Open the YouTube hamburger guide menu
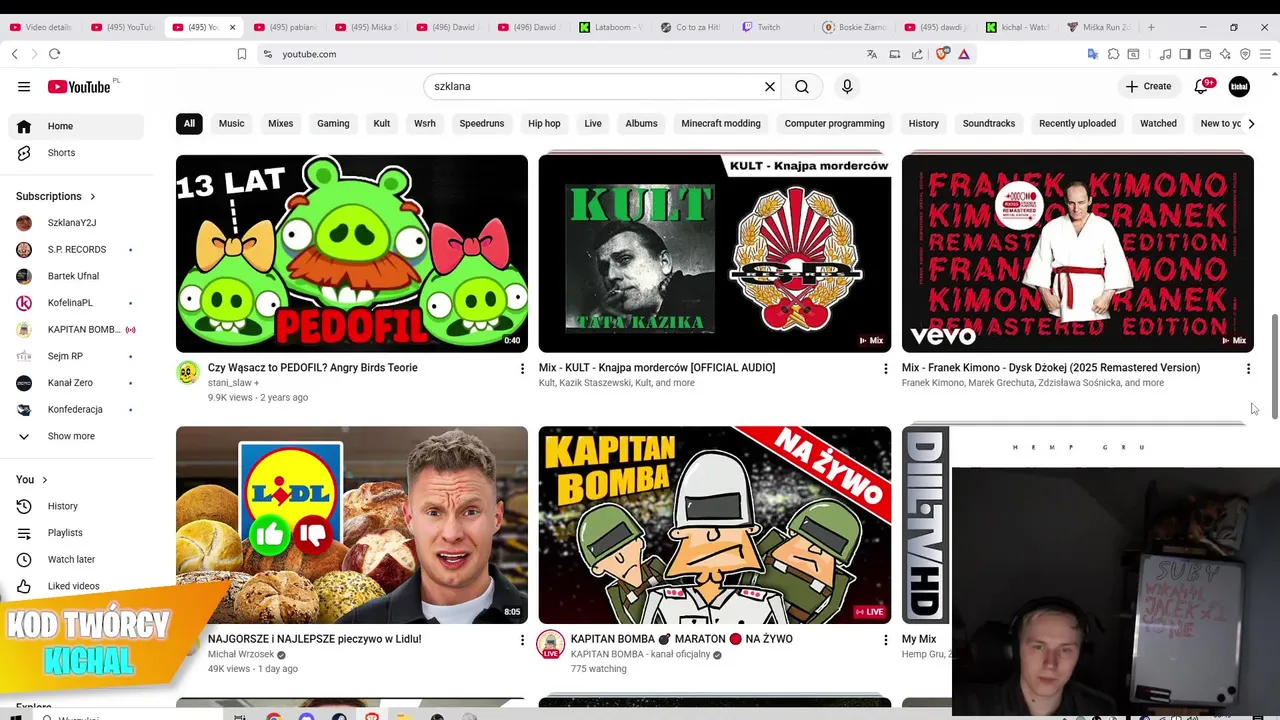1280x720 pixels. pyautogui.click(x=24, y=87)
